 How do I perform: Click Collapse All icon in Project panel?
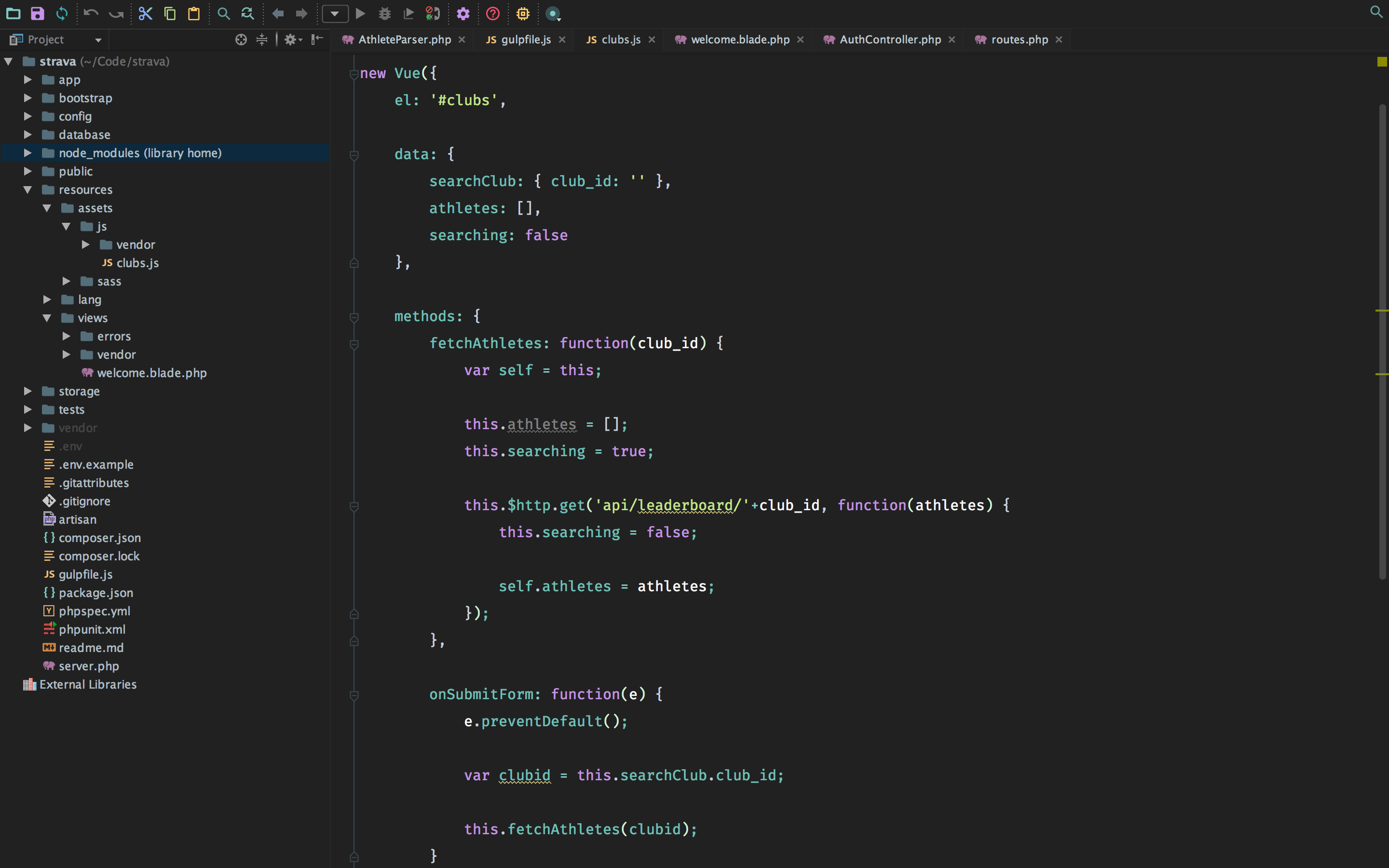point(262,39)
